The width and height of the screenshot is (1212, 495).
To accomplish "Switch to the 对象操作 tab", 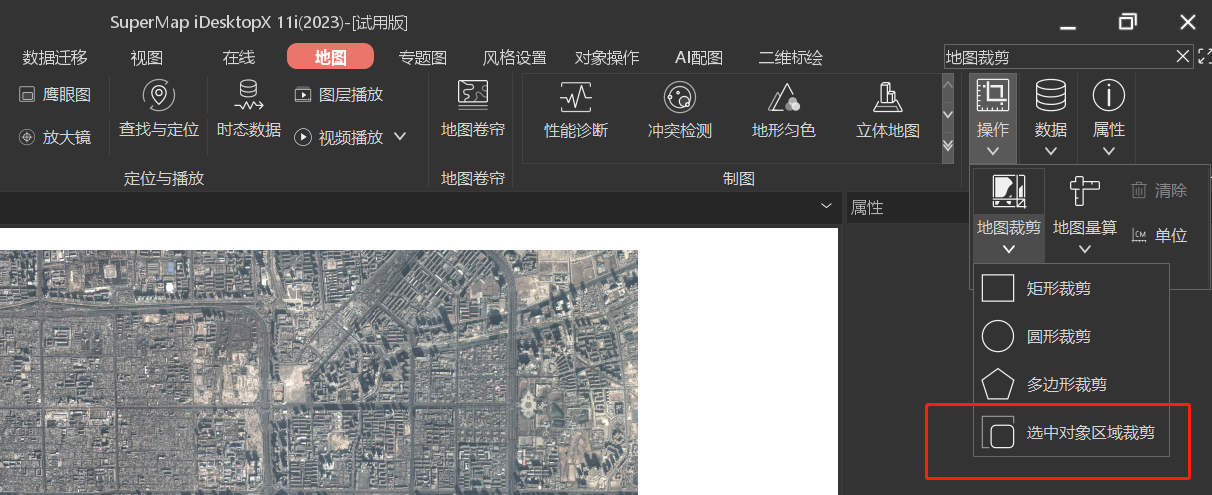I will pyautogui.click(x=607, y=58).
